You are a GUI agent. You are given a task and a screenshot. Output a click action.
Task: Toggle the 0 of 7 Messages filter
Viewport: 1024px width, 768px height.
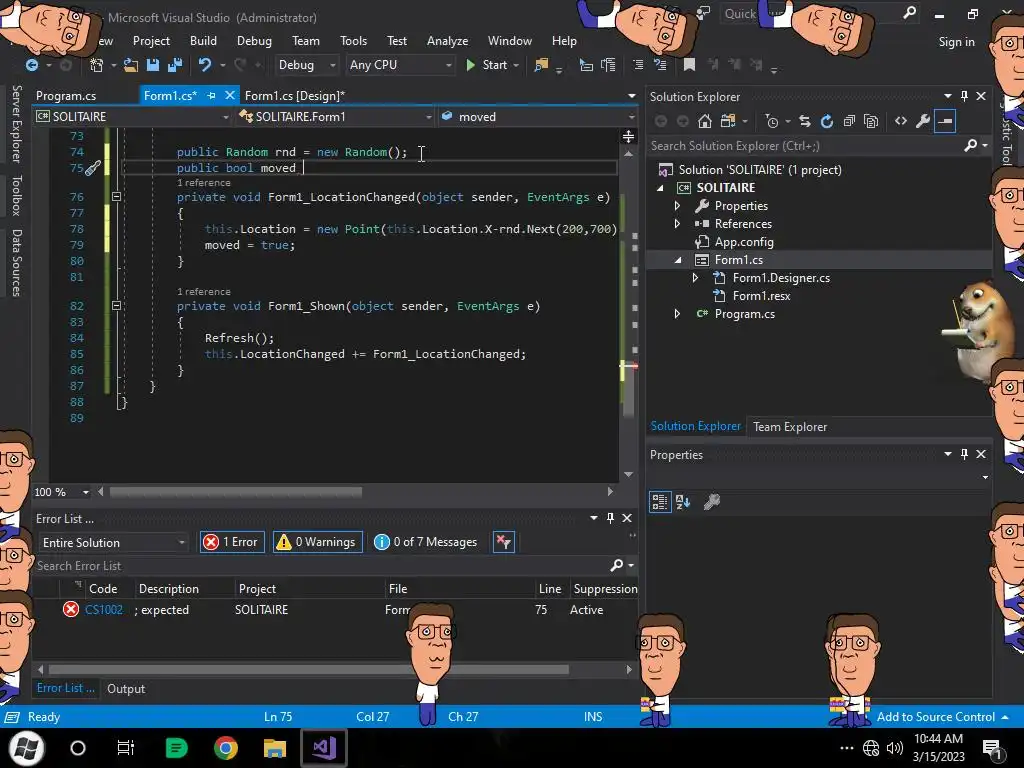click(x=425, y=541)
